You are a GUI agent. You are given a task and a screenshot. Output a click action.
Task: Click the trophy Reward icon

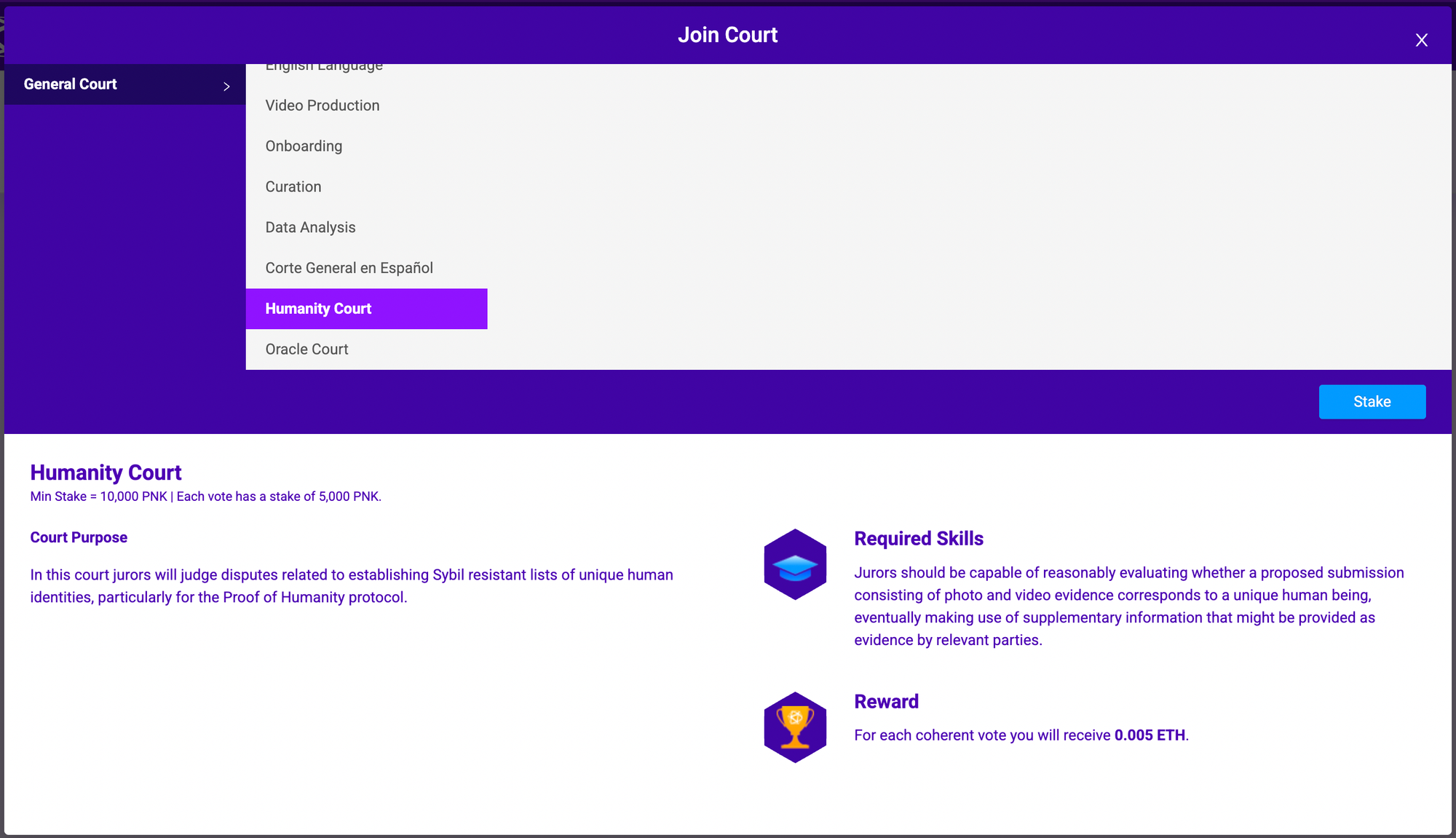[x=795, y=727]
